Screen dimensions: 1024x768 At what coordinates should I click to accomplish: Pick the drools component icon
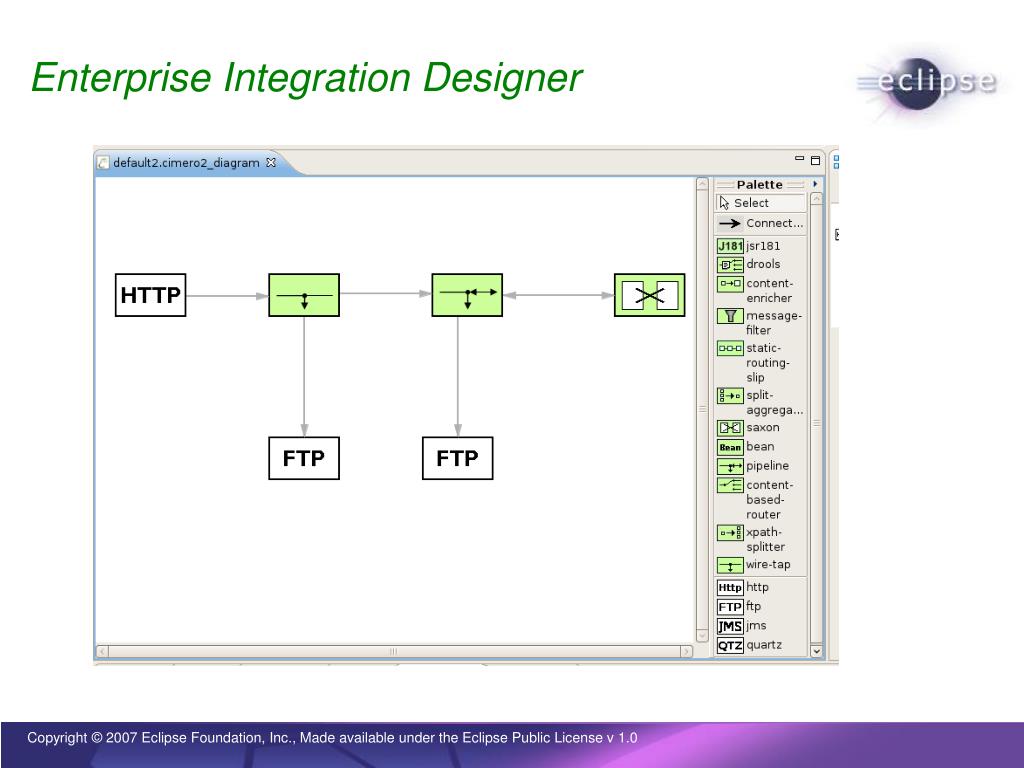[x=730, y=264]
